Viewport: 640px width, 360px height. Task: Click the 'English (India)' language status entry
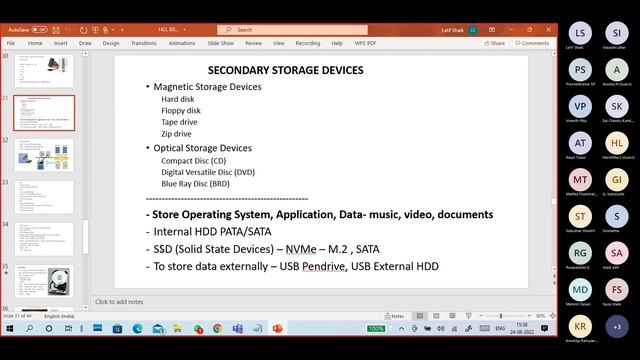point(59,316)
